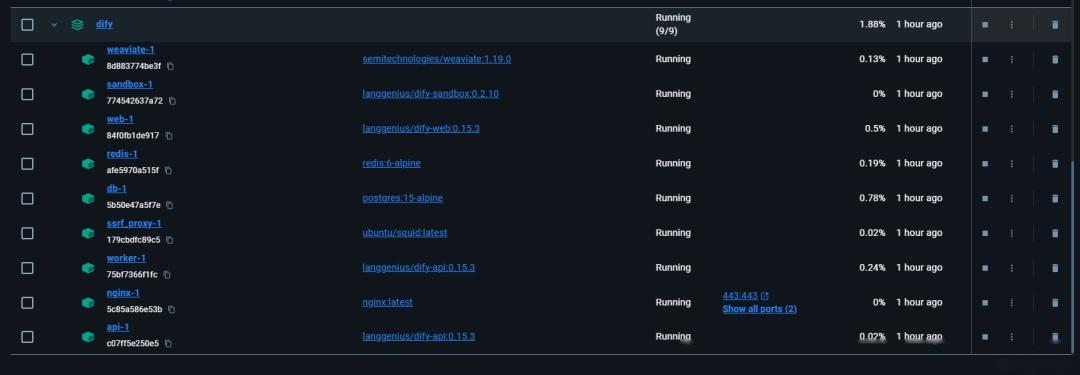This screenshot has height=375, width=1080.
Task: Open more actions for worker-1
Action: [1012, 267]
